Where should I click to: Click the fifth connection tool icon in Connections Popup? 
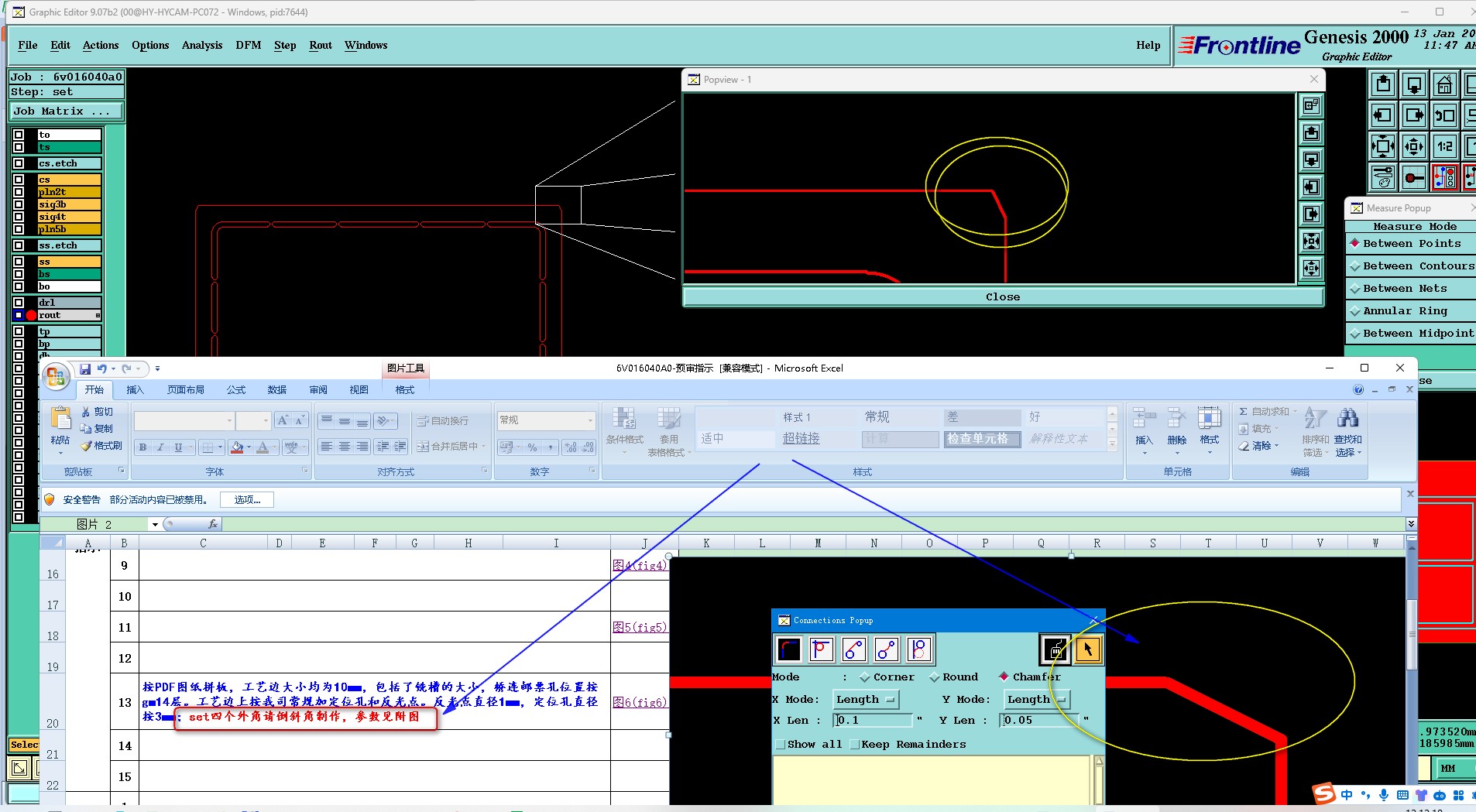918,649
